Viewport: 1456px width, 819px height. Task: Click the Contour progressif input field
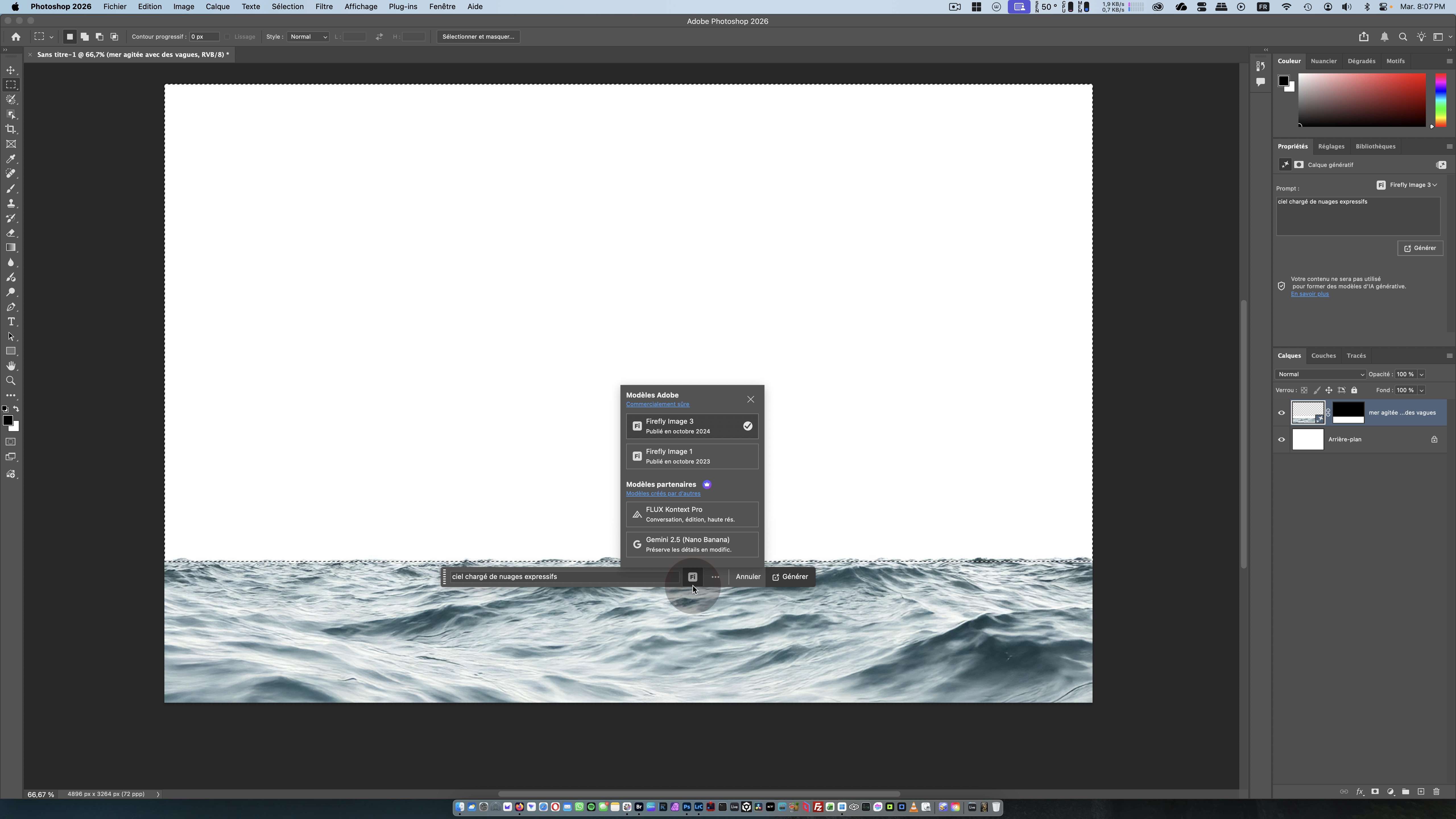tap(204, 37)
